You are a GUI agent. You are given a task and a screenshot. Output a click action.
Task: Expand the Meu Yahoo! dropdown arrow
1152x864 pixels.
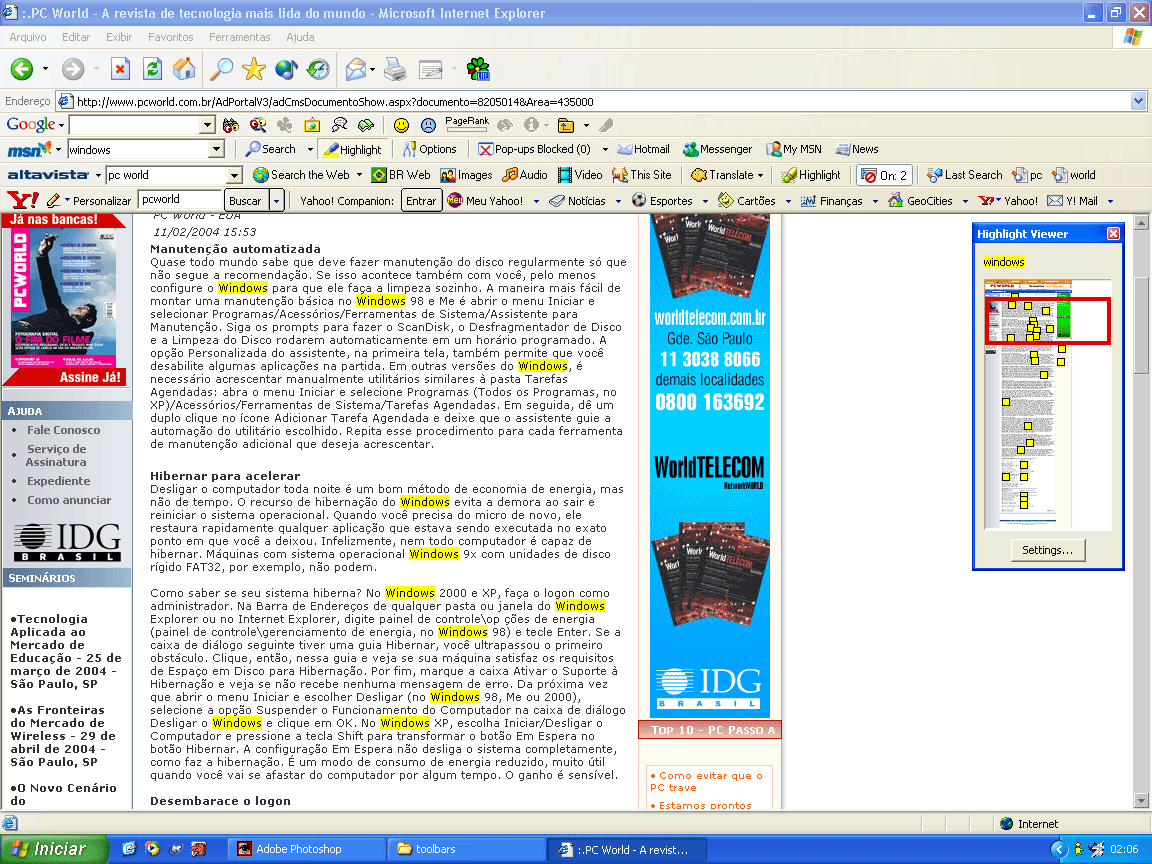click(x=536, y=201)
